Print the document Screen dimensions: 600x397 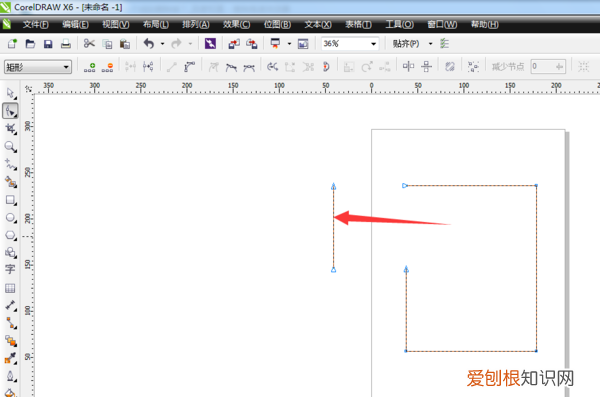(66, 44)
